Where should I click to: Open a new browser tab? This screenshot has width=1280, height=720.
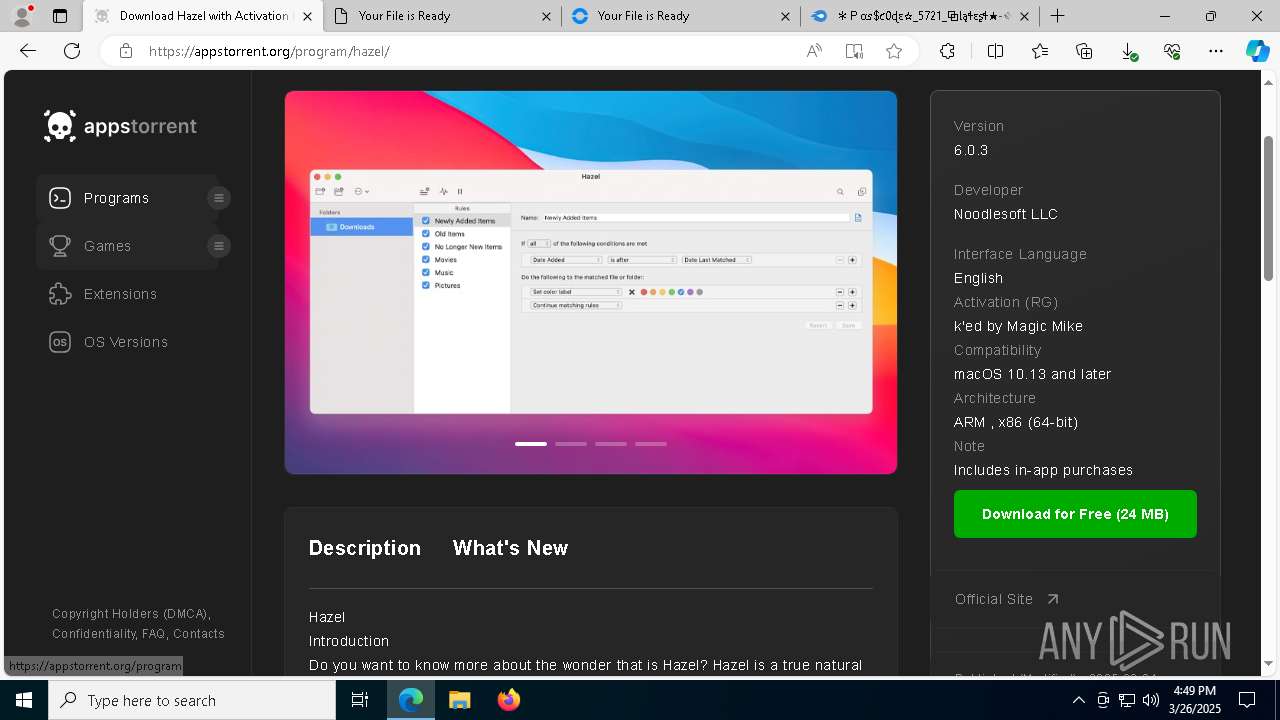coord(1057,16)
